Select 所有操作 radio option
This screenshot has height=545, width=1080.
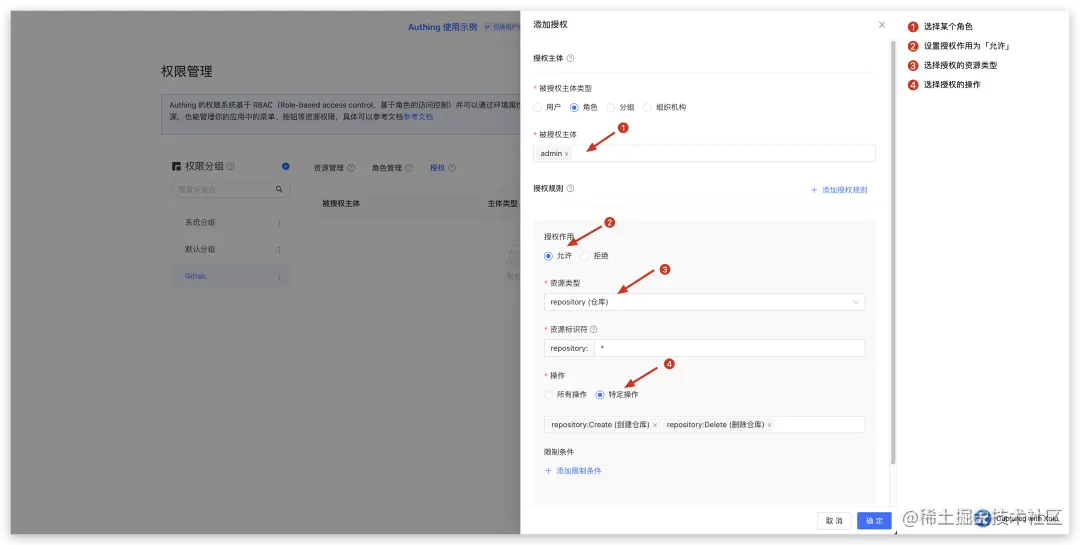(x=548, y=395)
